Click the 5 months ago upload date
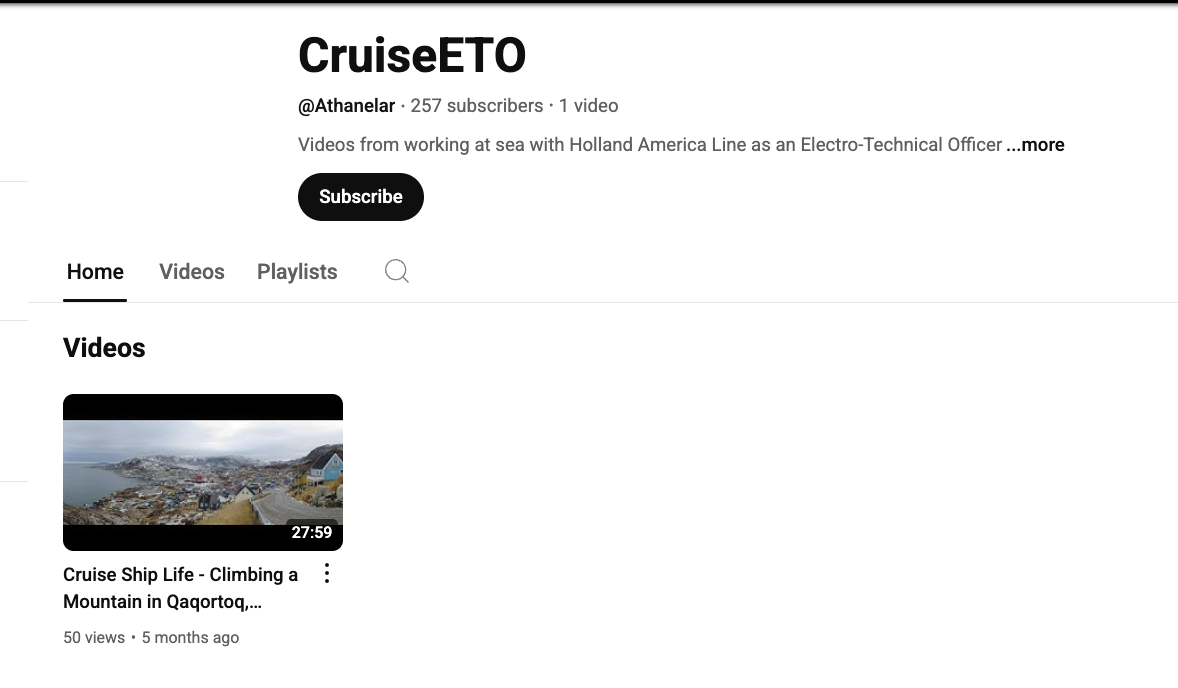Screen dimensions: 1178x688 click(x=190, y=638)
